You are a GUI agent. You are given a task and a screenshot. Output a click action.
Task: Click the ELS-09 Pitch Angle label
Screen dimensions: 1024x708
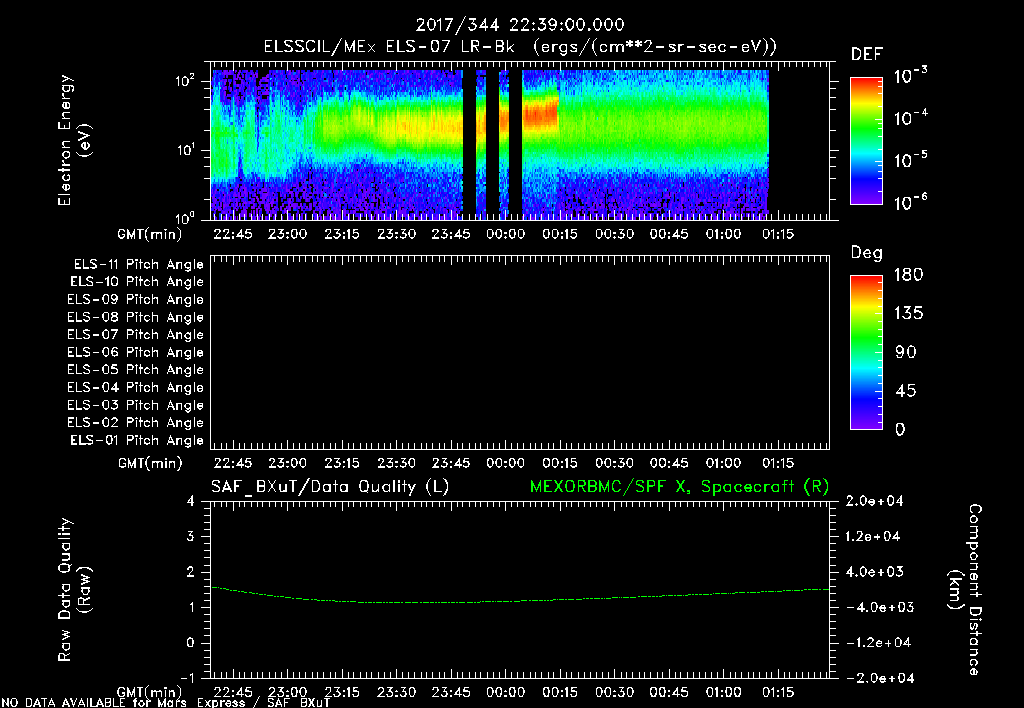(x=136, y=300)
